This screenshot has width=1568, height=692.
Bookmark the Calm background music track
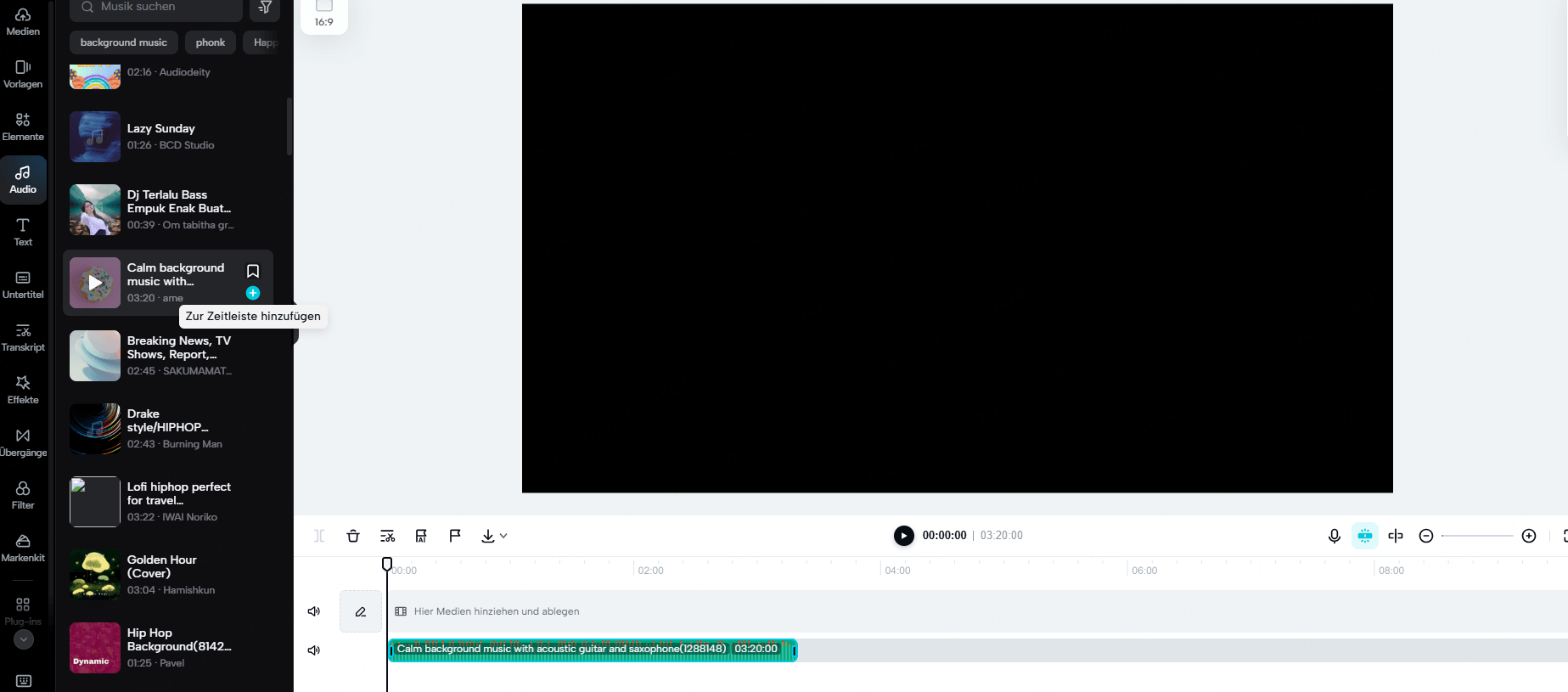click(x=253, y=271)
